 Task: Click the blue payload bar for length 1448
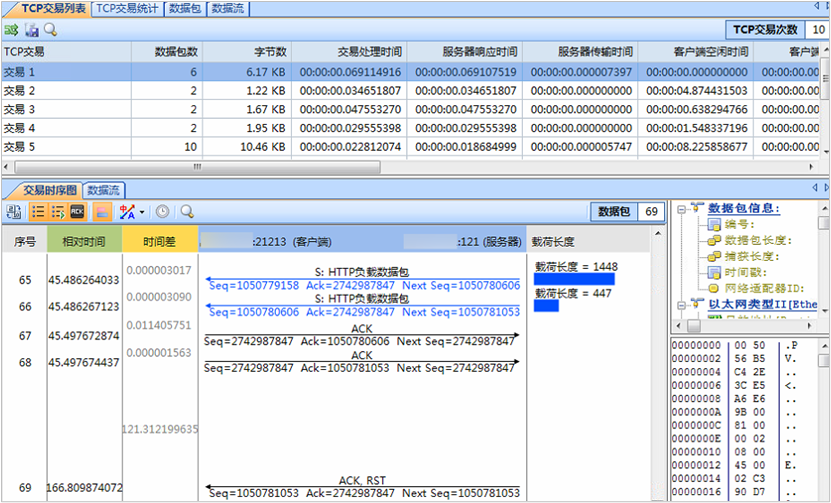[573, 279]
